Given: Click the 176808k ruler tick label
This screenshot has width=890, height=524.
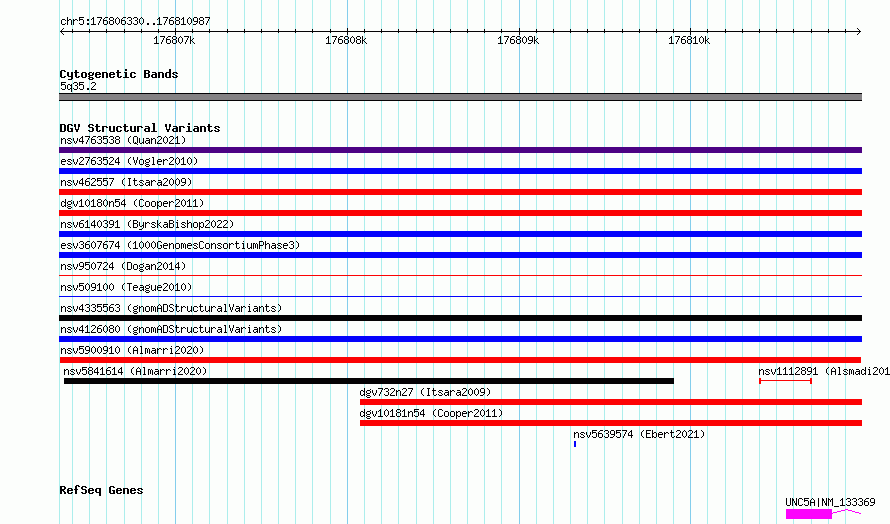Looking at the screenshot, I should [x=346, y=40].
